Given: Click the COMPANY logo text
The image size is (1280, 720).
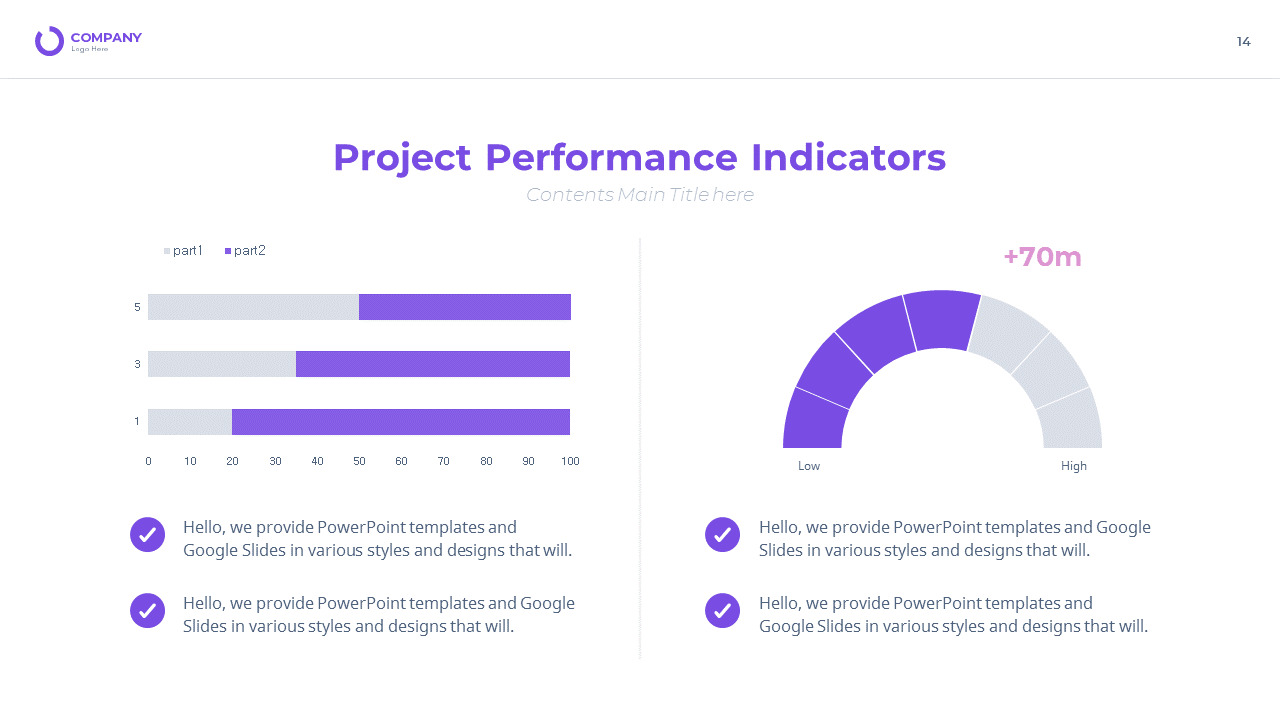Looking at the screenshot, I should [x=106, y=38].
